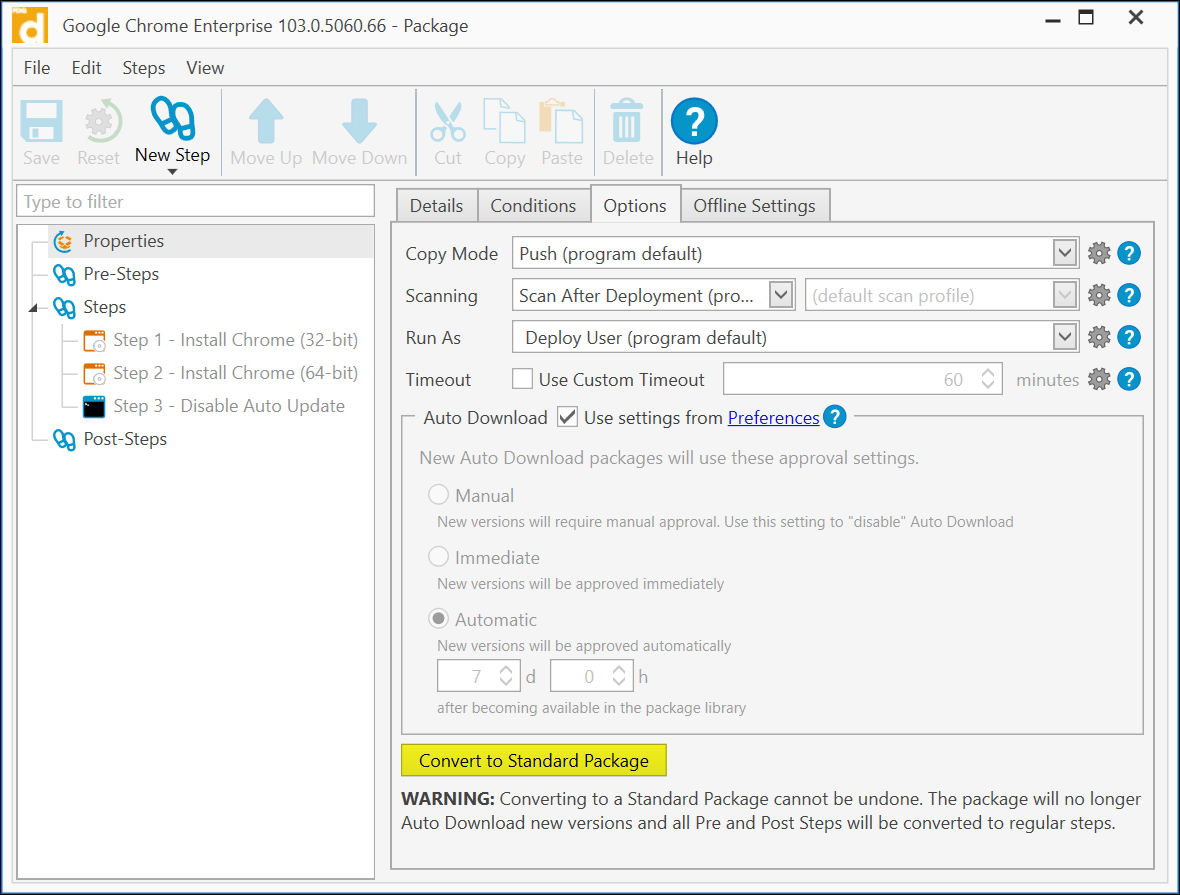This screenshot has width=1180, height=895.
Task: Open the Preferences link
Action: coord(773,418)
